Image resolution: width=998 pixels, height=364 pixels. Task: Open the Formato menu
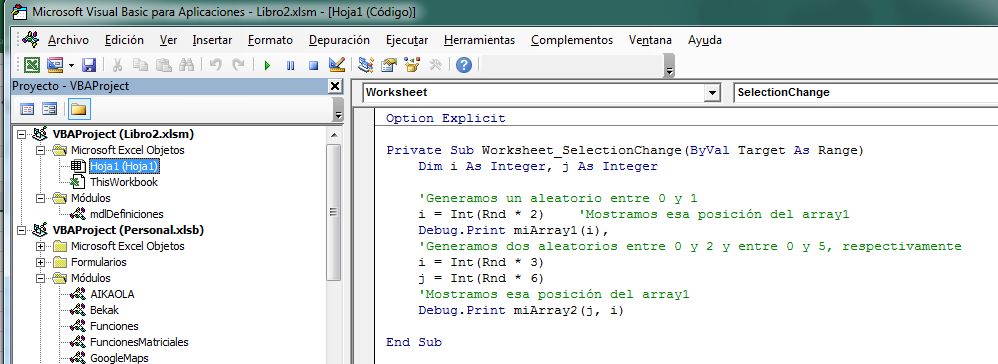tap(271, 40)
